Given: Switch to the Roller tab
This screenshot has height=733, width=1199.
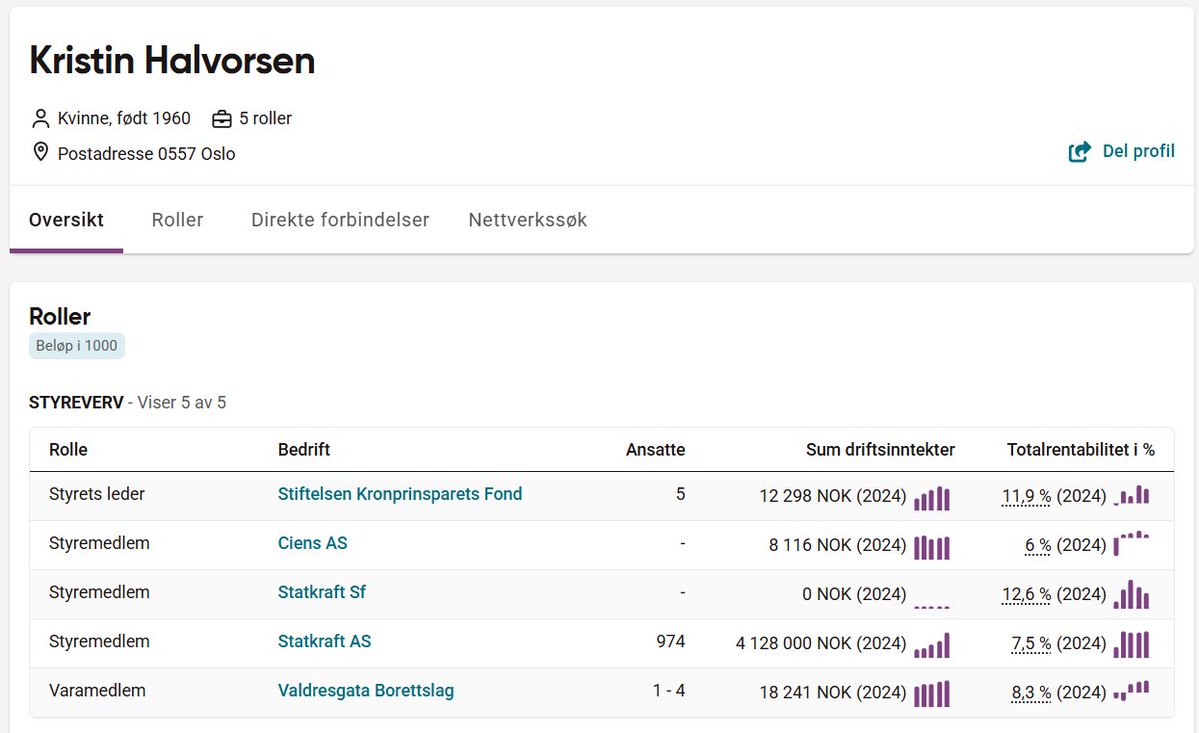Looking at the screenshot, I should pyautogui.click(x=177, y=220).
